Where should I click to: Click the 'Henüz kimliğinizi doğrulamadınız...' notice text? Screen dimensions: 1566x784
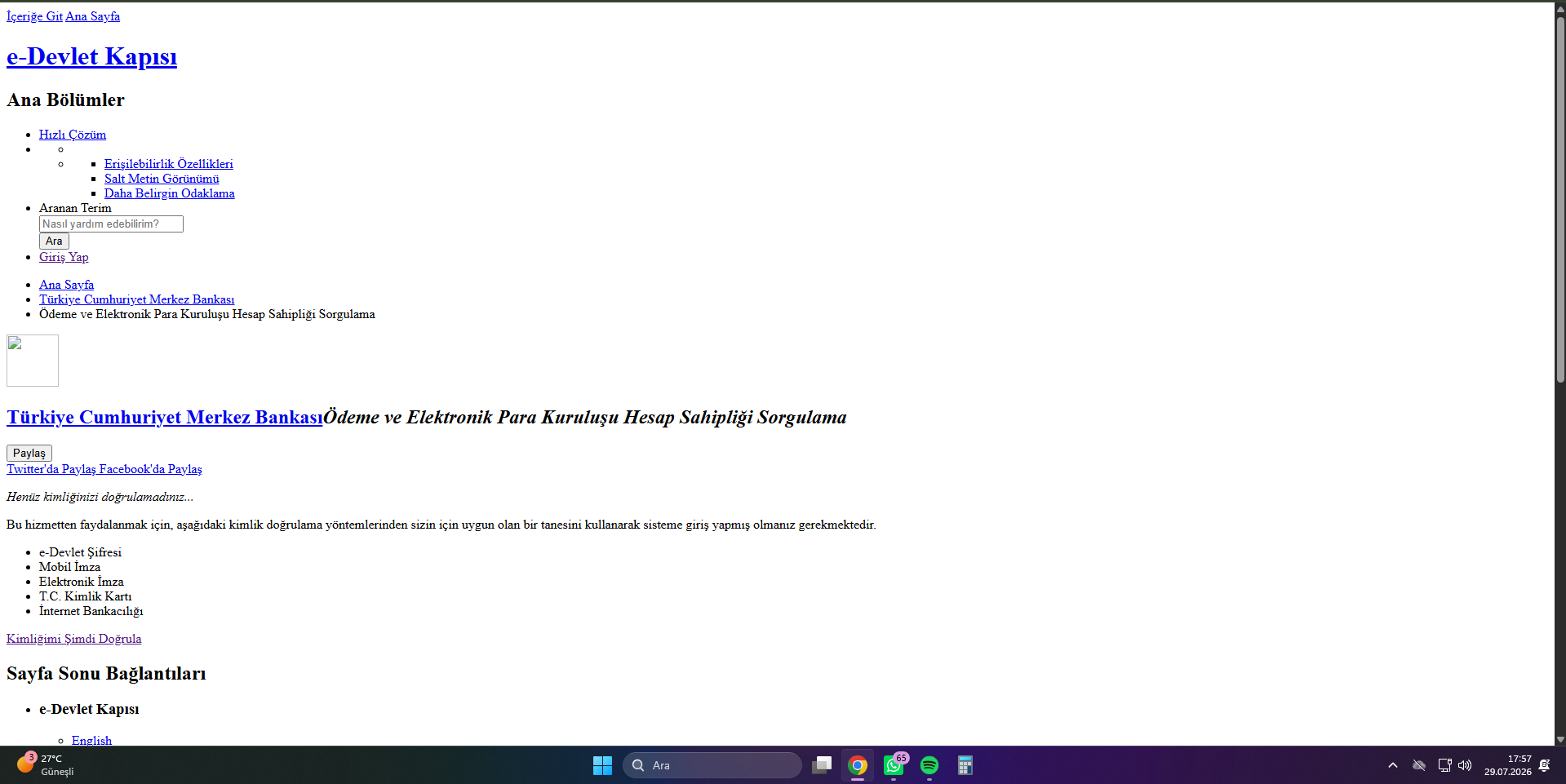point(100,497)
